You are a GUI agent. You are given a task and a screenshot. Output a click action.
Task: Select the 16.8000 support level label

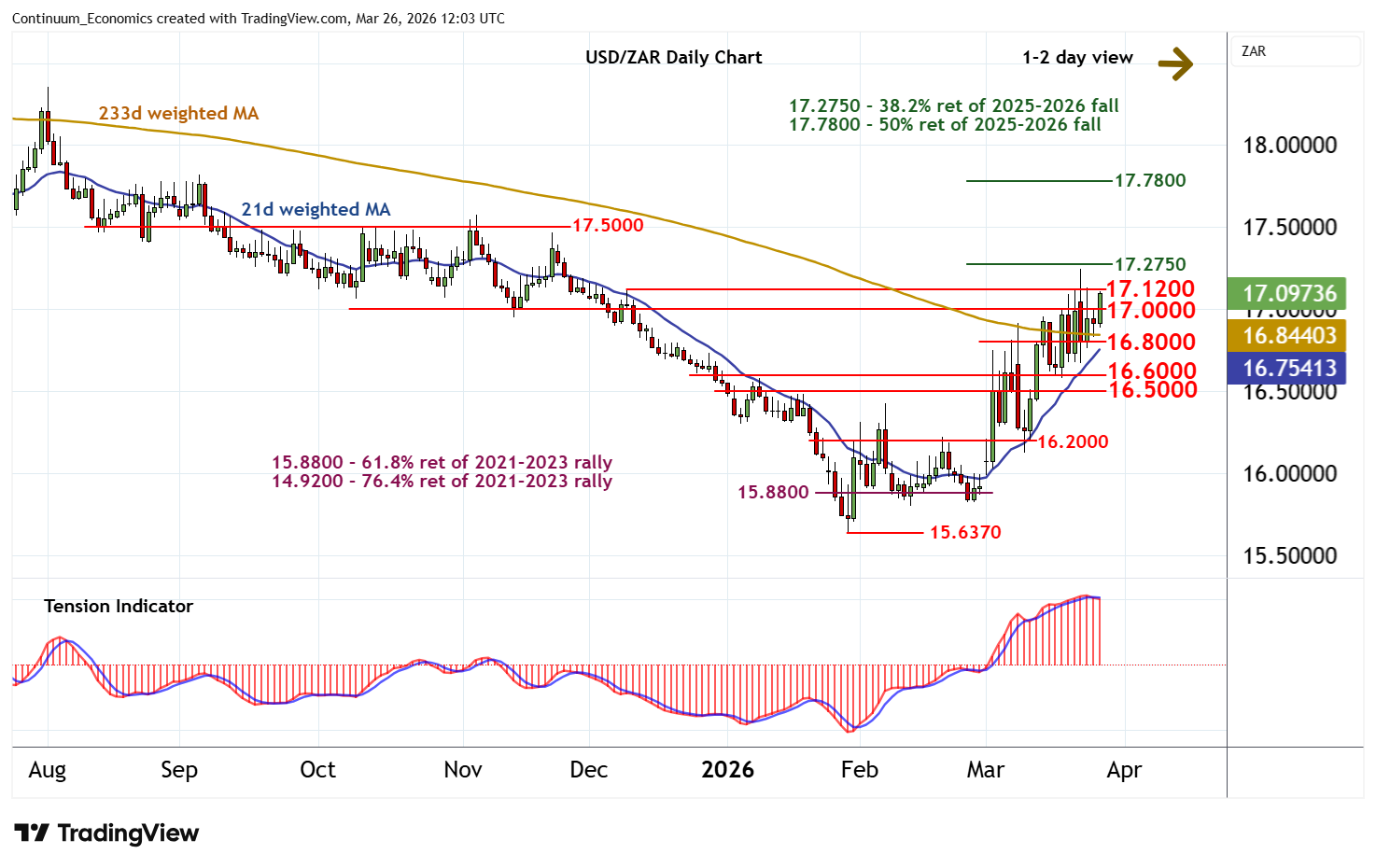pos(1150,342)
